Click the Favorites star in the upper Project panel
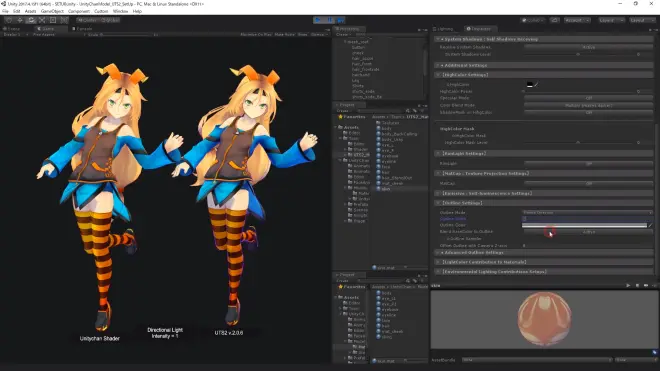660x371 pixels. point(340,117)
